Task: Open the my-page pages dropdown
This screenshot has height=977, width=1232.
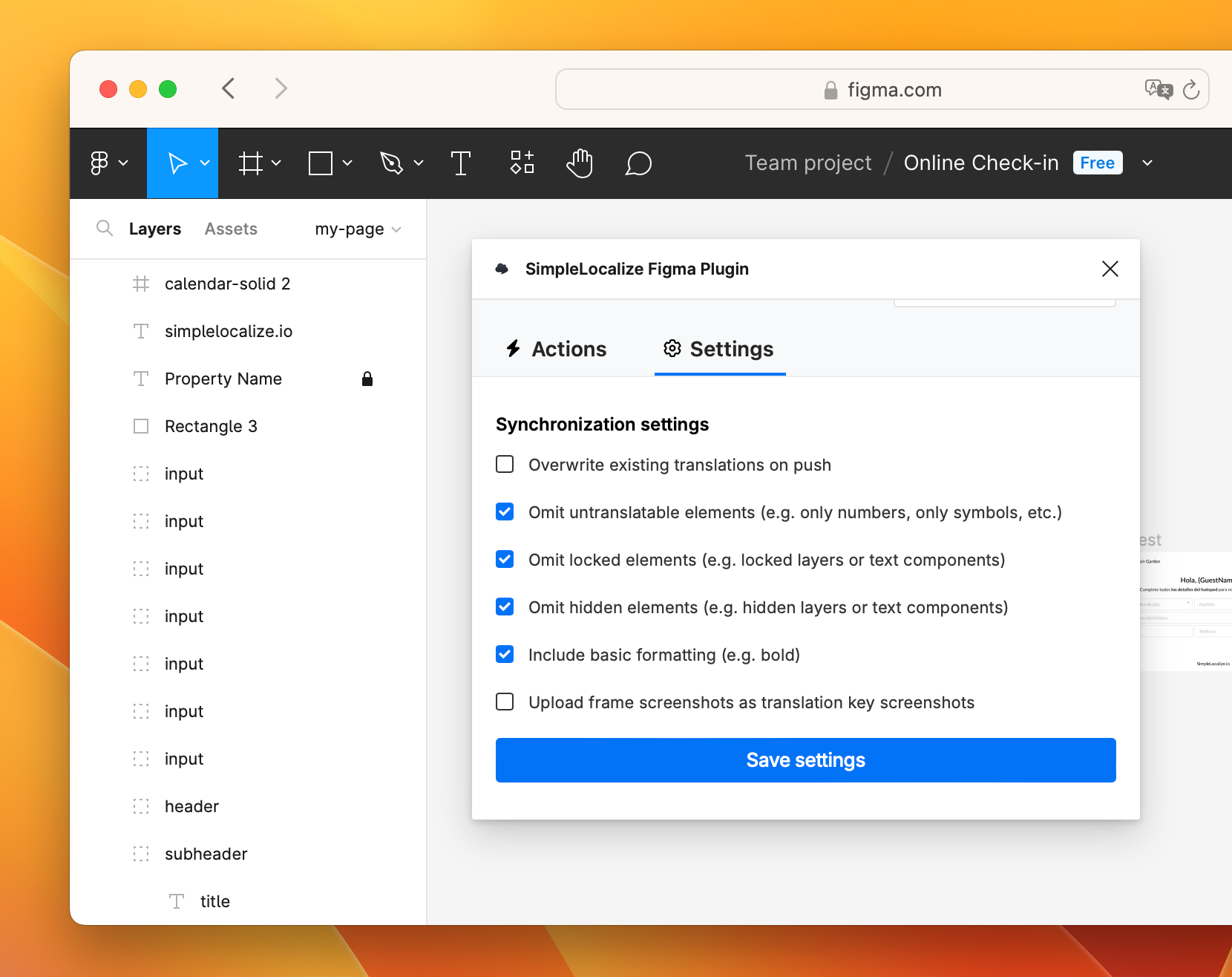Action: click(x=358, y=229)
